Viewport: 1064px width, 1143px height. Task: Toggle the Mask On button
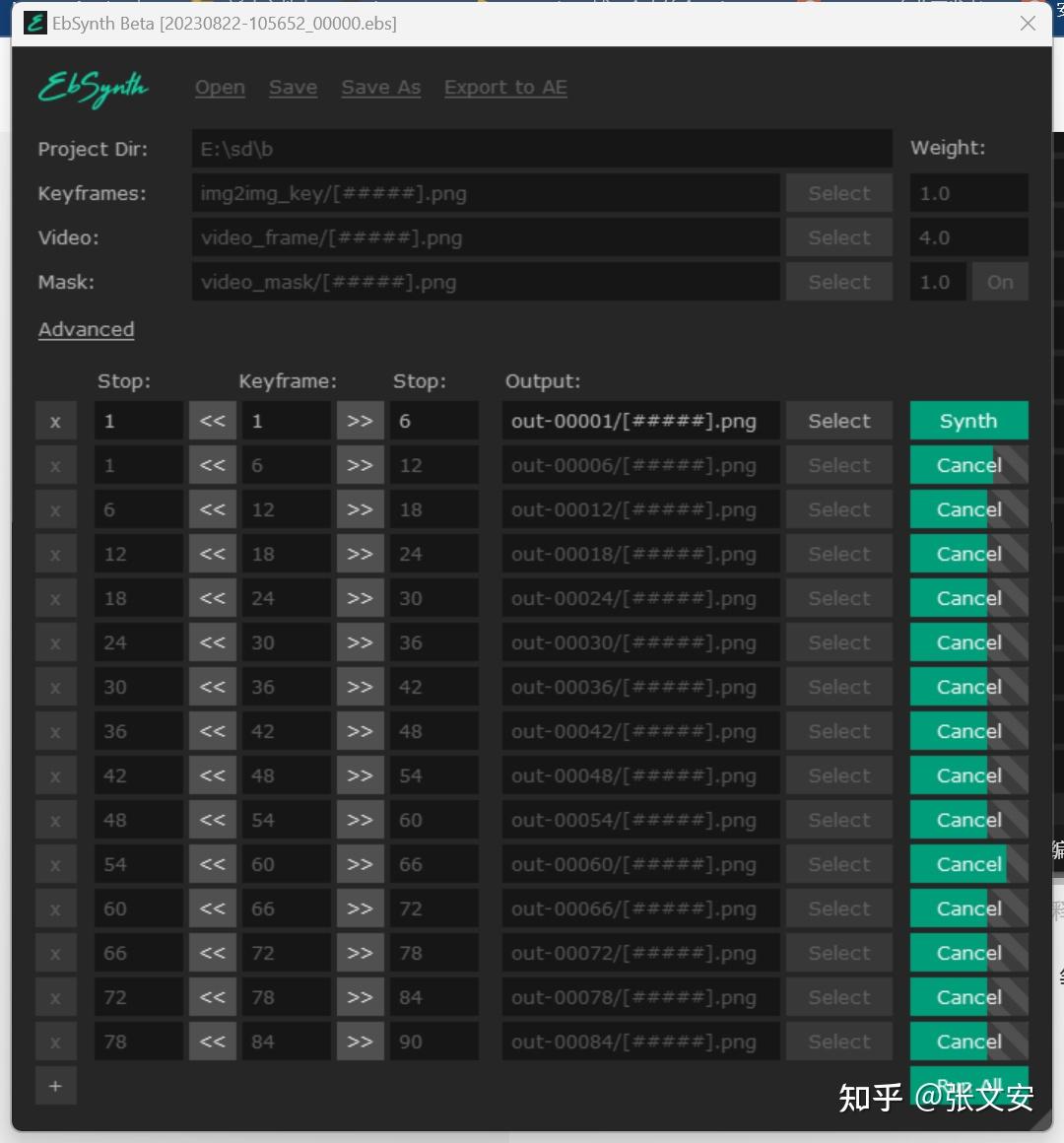1000,282
